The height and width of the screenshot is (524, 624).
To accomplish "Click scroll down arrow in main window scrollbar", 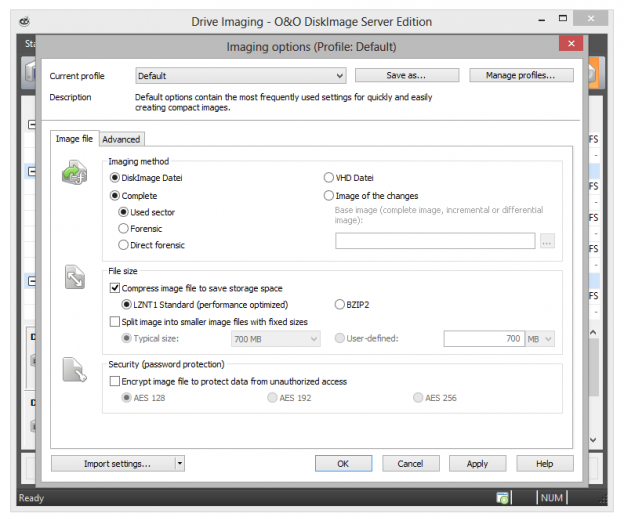I will point(593,440).
